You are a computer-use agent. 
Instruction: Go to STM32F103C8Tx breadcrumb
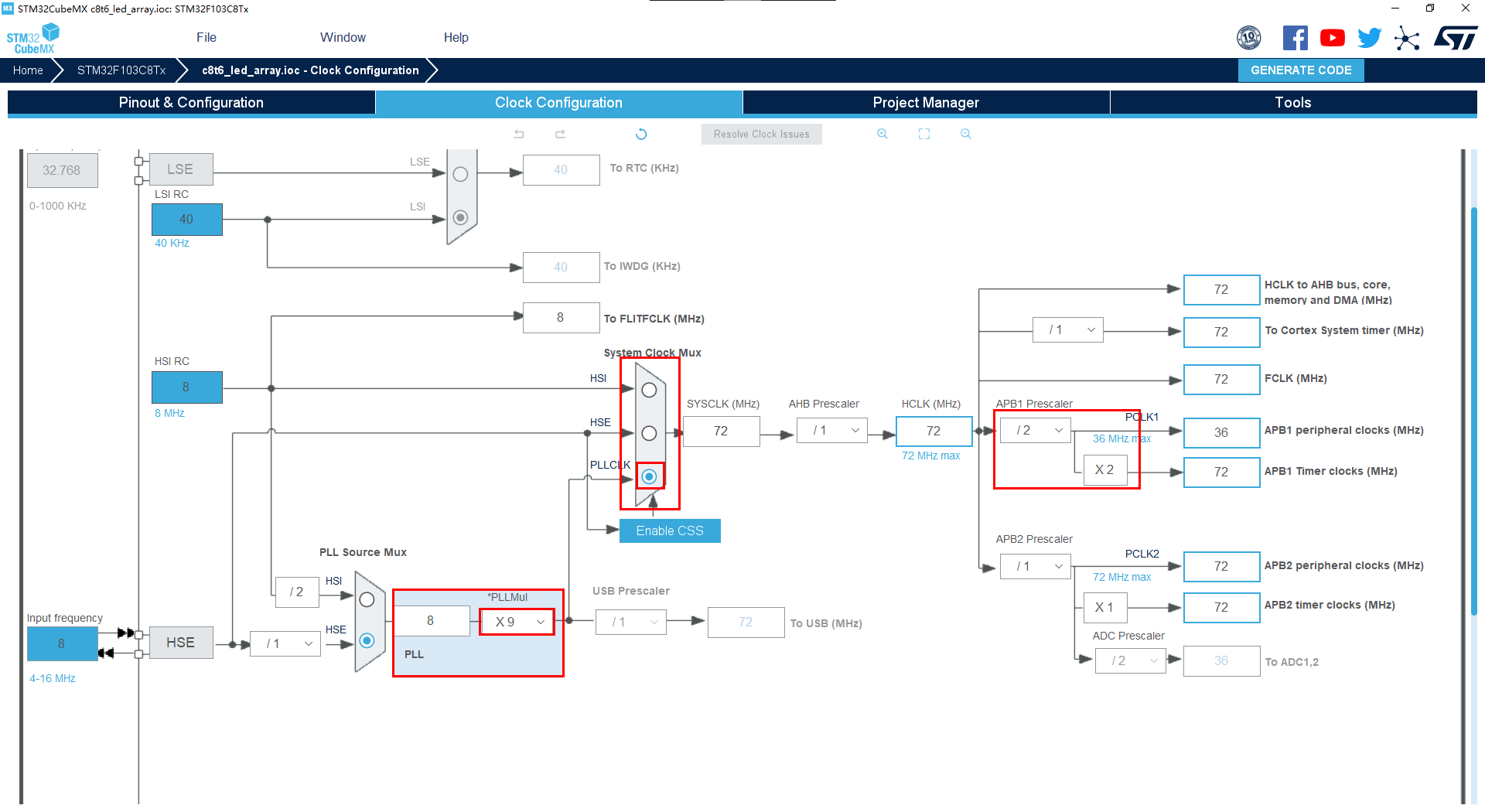[x=121, y=70]
